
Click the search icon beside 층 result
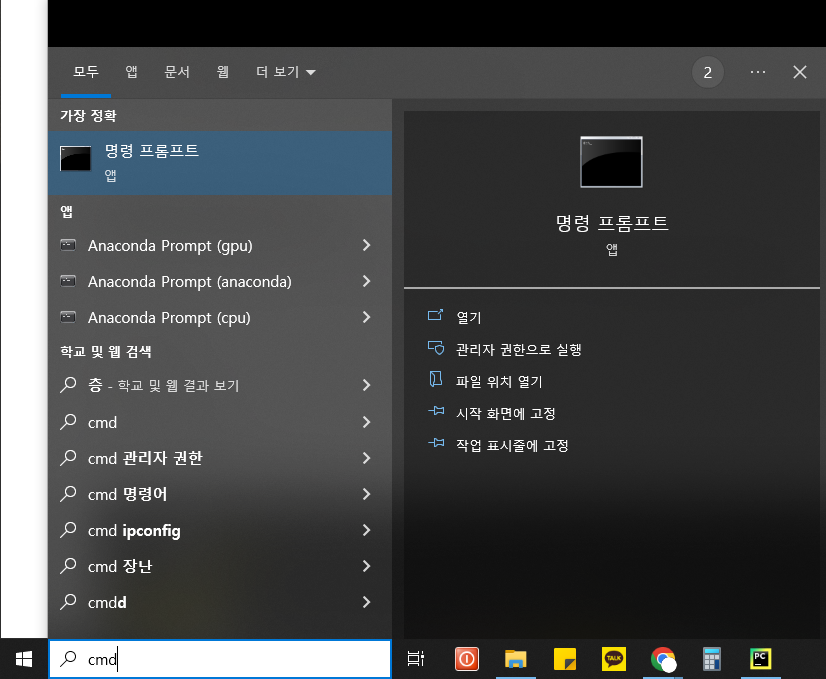click(68, 385)
